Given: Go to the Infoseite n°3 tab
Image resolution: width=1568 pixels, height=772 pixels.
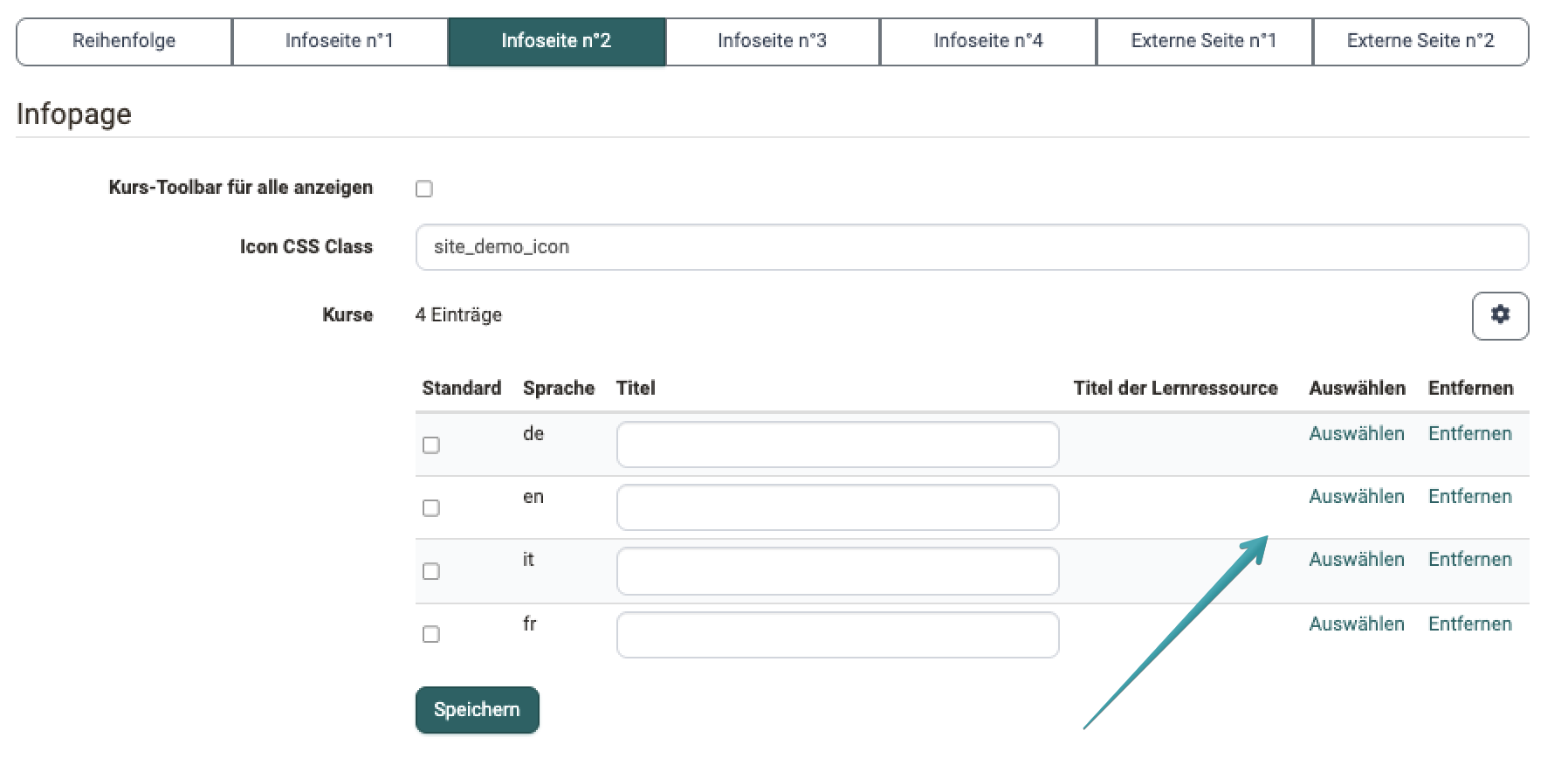Looking at the screenshot, I should pyautogui.click(x=772, y=41).
